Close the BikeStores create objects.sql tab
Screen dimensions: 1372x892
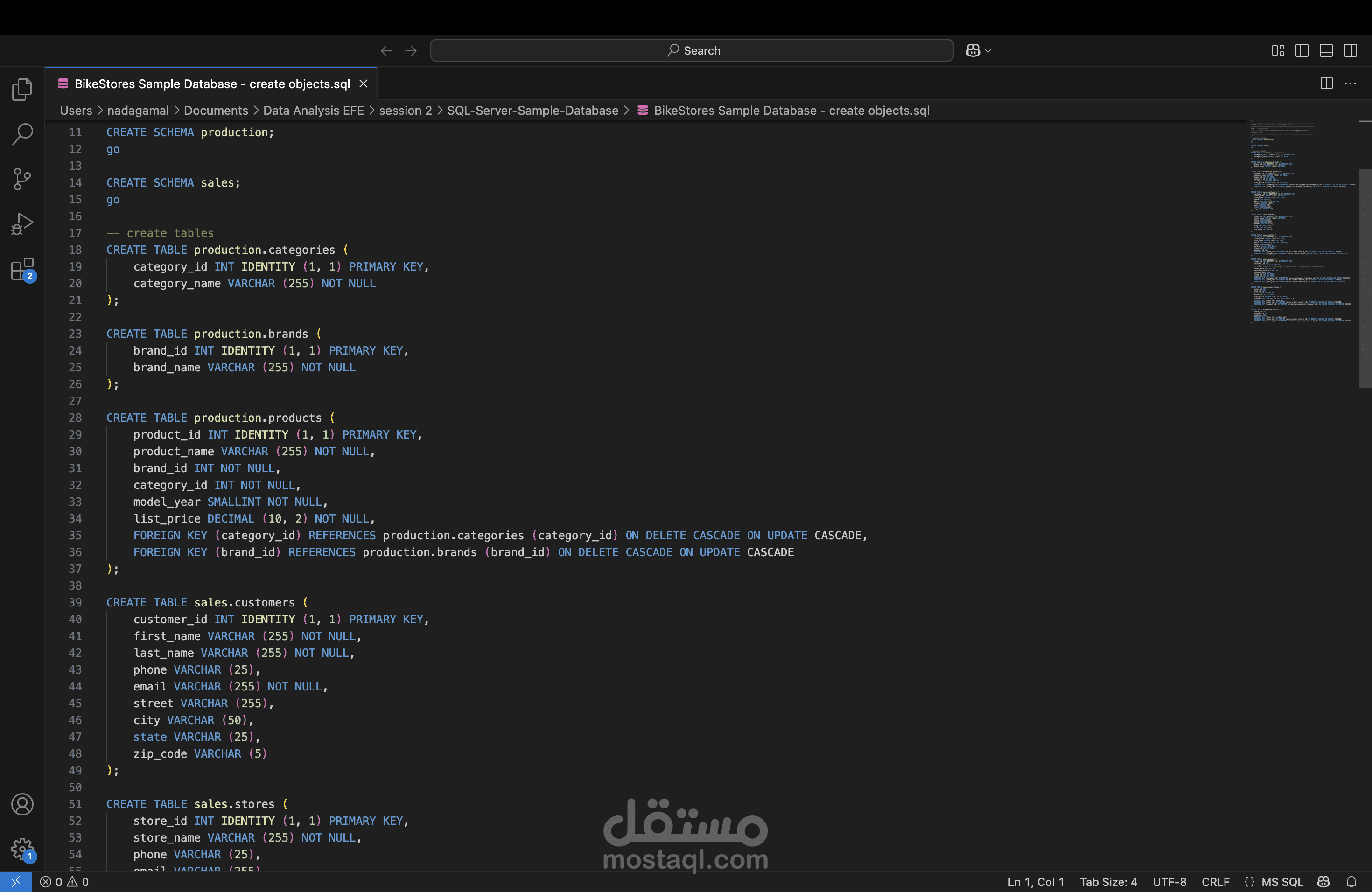[363, 84]
